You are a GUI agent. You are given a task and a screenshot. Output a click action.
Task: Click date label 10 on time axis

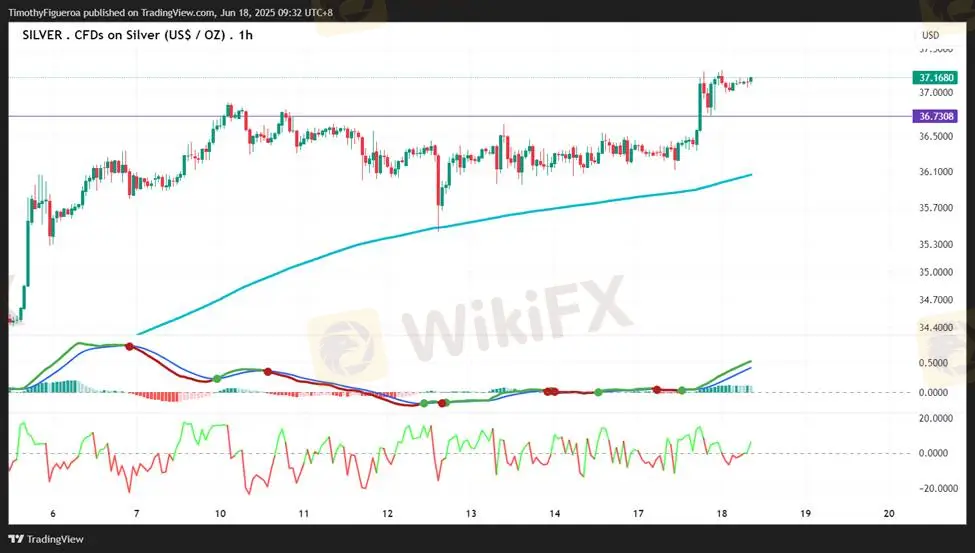[x=220, y=514]
